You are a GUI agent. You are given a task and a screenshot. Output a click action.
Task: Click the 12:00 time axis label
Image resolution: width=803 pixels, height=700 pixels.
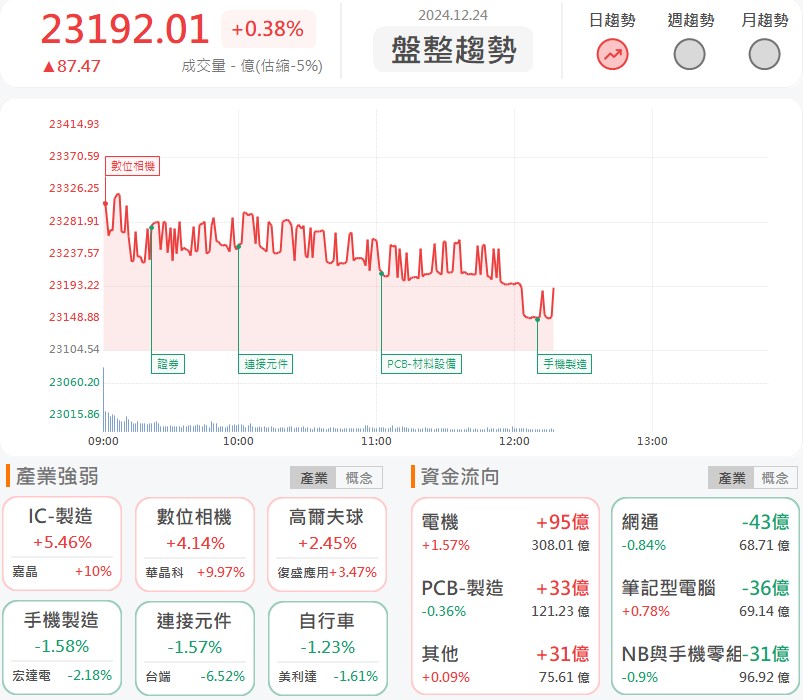pyautogui.click(x=514, y=441)
